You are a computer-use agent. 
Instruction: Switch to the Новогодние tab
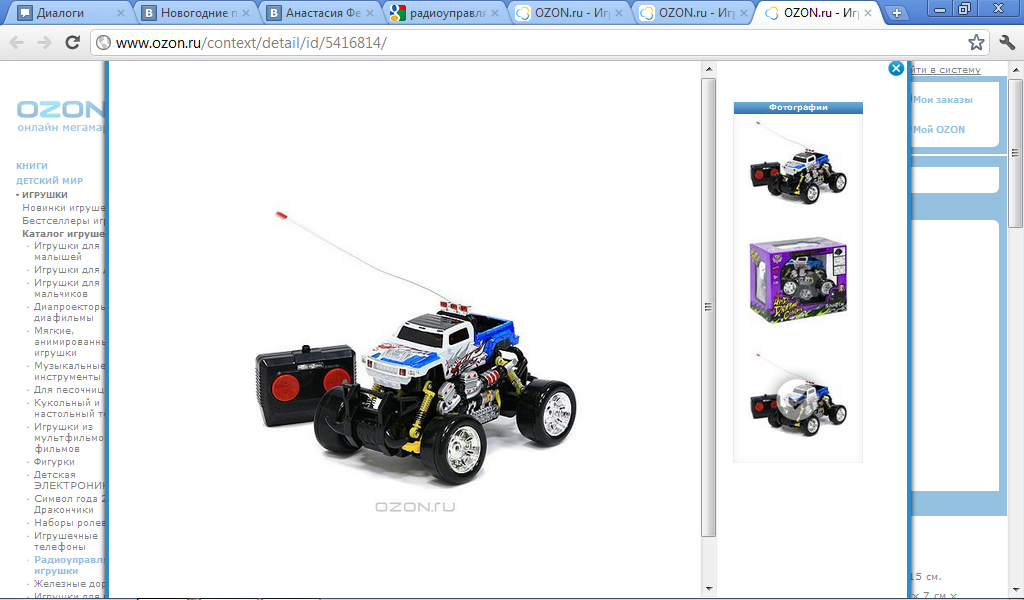click(193, 13)
